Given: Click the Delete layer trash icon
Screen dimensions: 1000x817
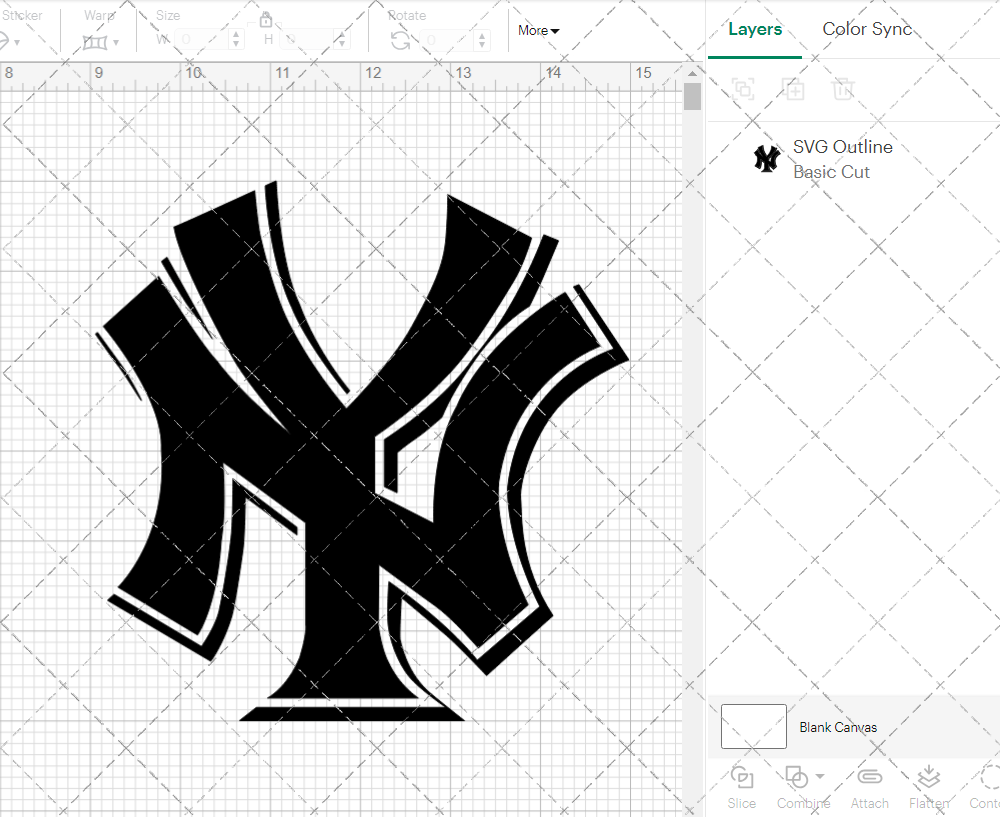Looking at the screenshot, I should 842,89.
